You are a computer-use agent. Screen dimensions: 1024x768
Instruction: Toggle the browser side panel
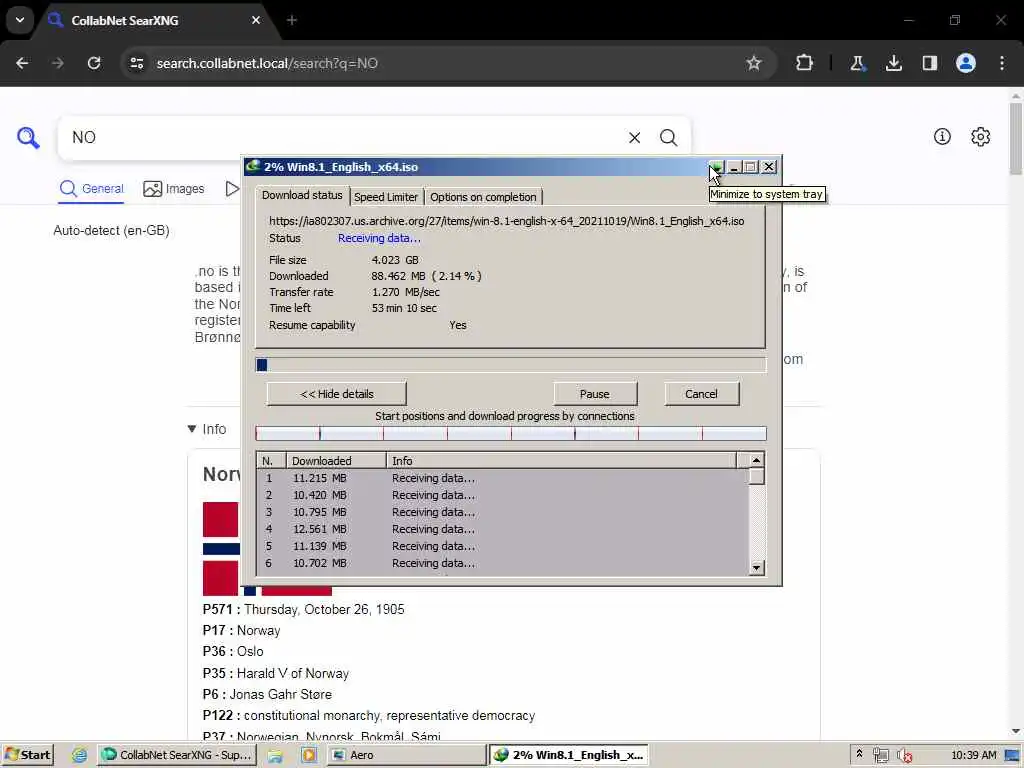pyautogui.click(x=929, y=63)
